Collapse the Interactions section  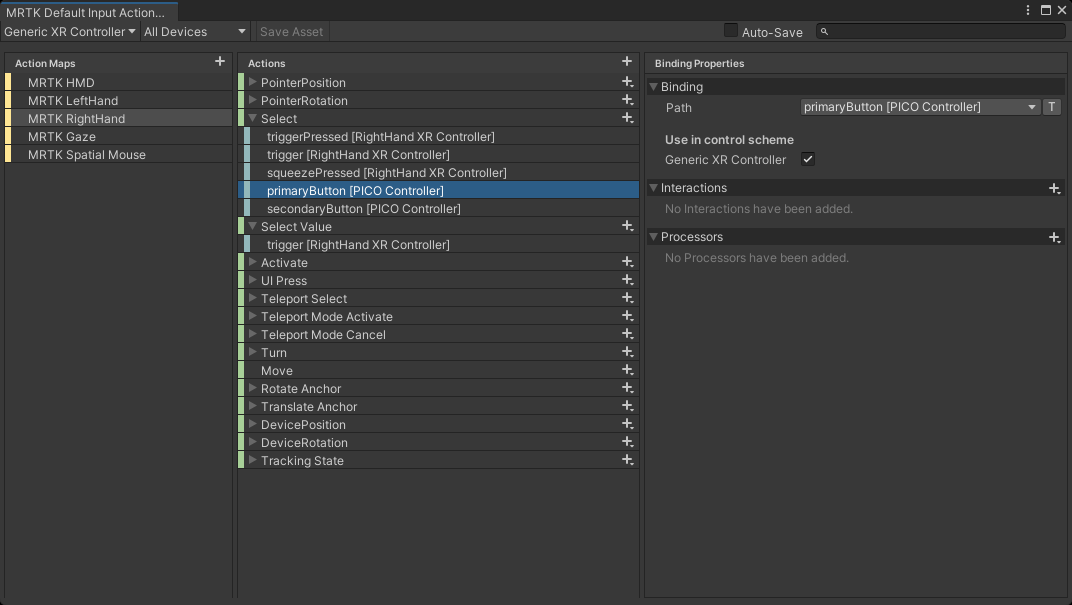(x=653, y=188)
